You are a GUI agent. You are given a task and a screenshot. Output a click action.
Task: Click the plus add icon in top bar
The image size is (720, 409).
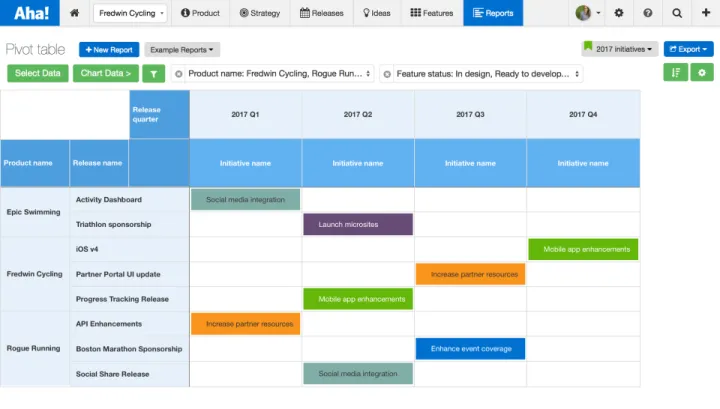click(706, 12)
